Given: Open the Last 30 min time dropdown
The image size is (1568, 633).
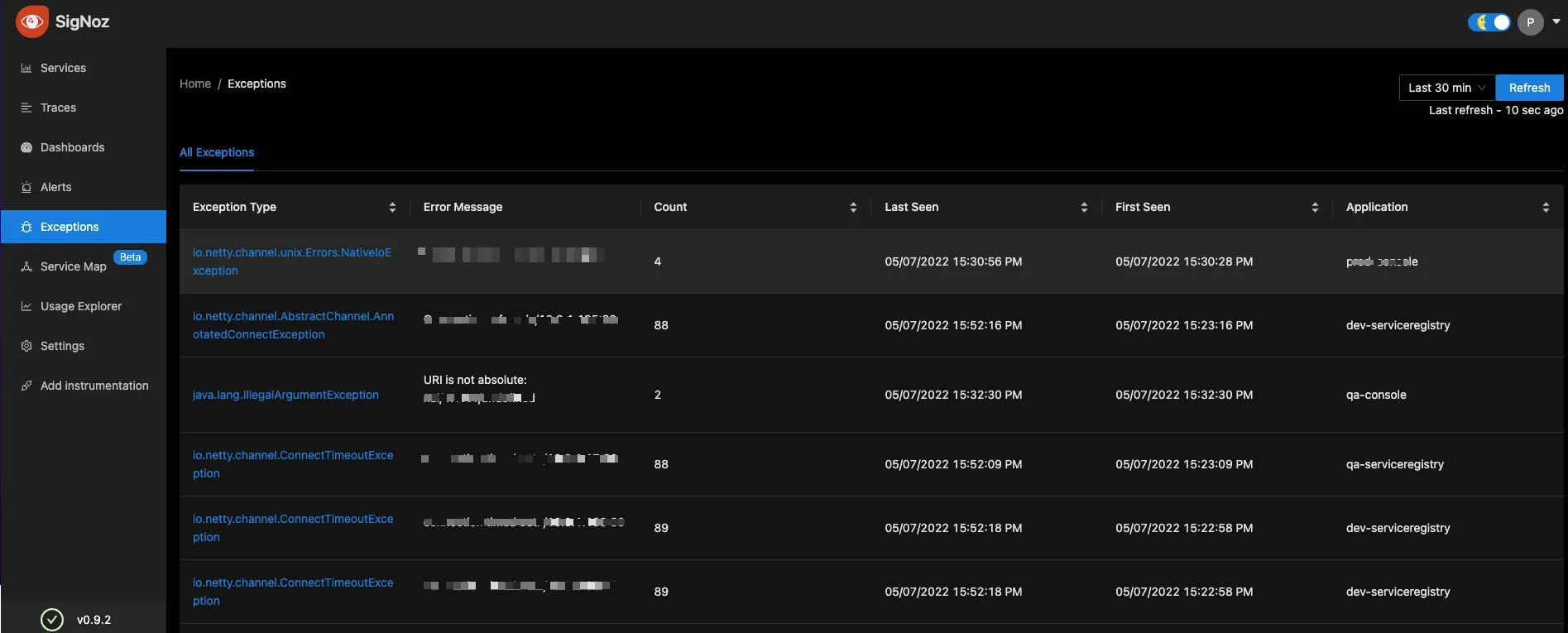Looking at the screenshot, I should pos(1447,88).
